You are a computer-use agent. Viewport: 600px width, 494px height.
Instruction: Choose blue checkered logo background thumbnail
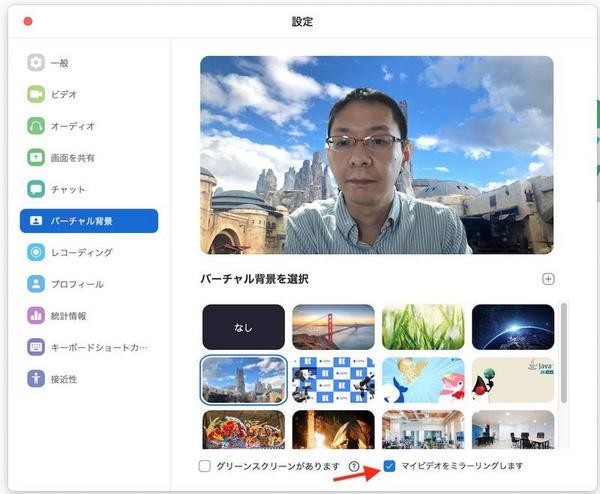pyautogui.click(x=333, y=380)
